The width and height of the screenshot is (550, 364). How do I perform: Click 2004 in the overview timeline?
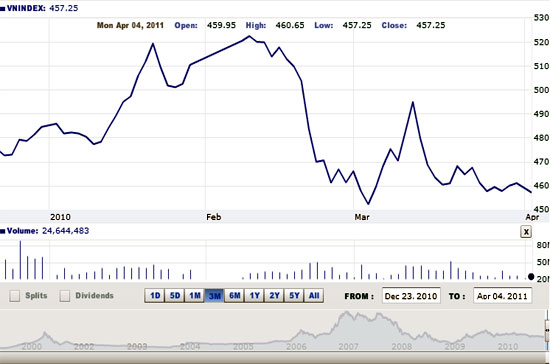190,346
